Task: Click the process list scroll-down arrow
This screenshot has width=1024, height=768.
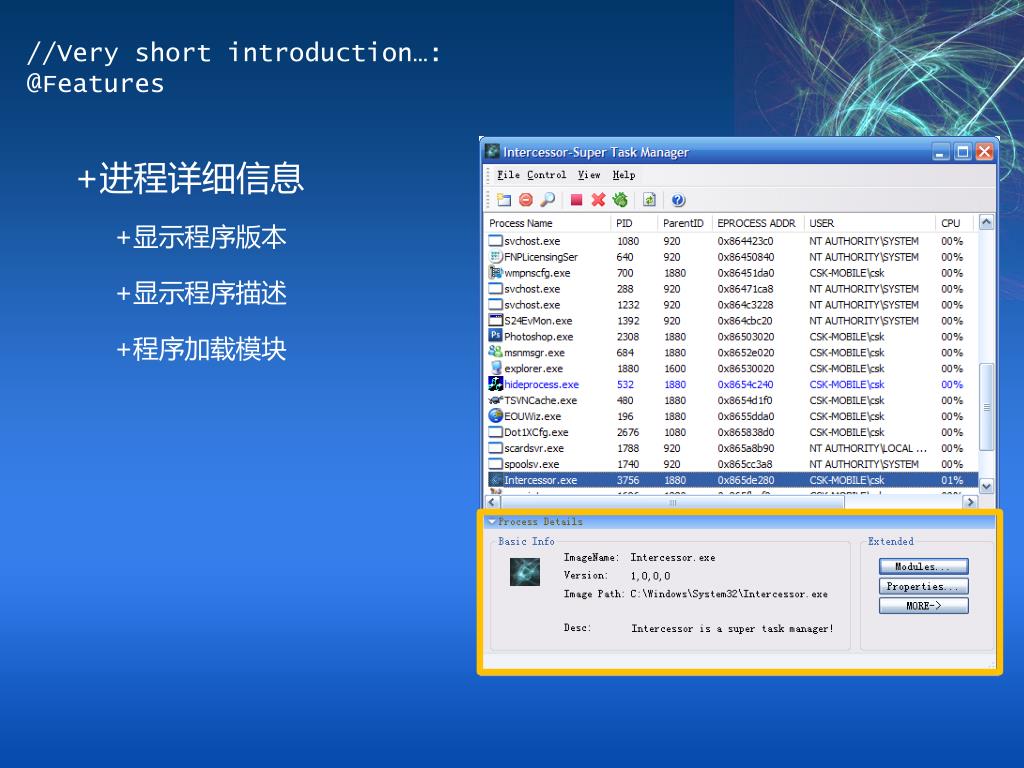Action: [986, 487]
